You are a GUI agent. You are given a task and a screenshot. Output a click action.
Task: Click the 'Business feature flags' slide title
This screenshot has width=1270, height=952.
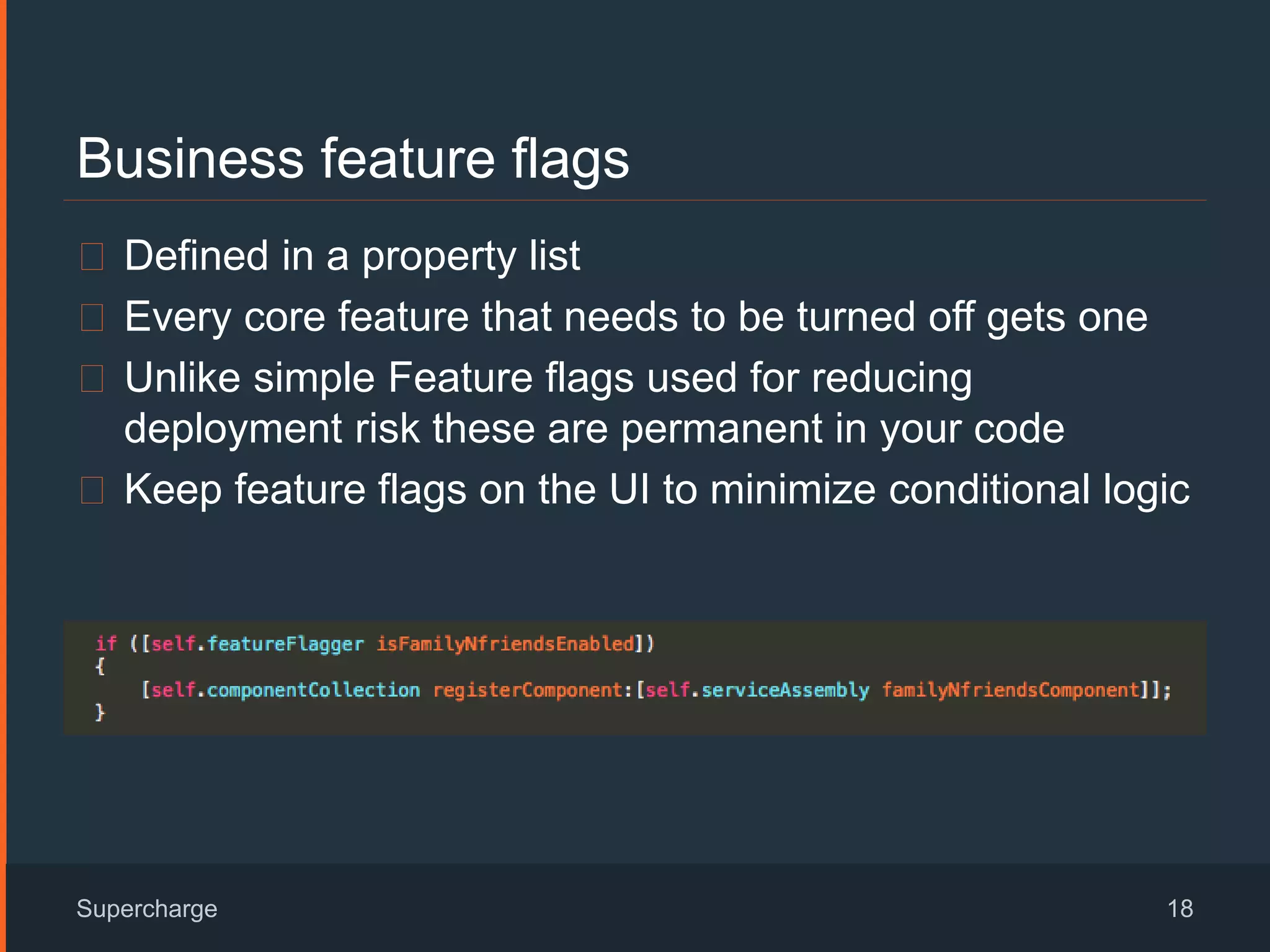click(x=353, y=159)
